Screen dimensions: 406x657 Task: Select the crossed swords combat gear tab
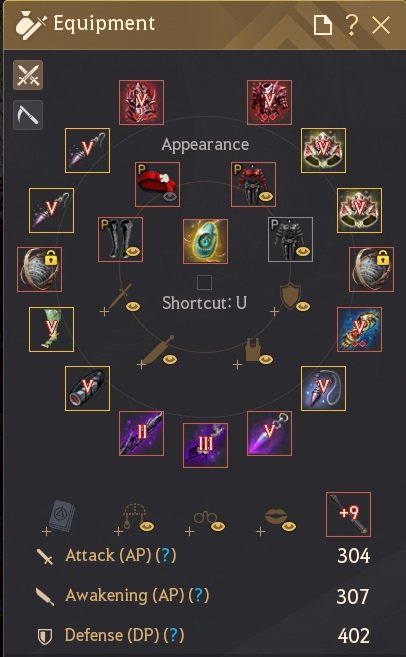28,75
